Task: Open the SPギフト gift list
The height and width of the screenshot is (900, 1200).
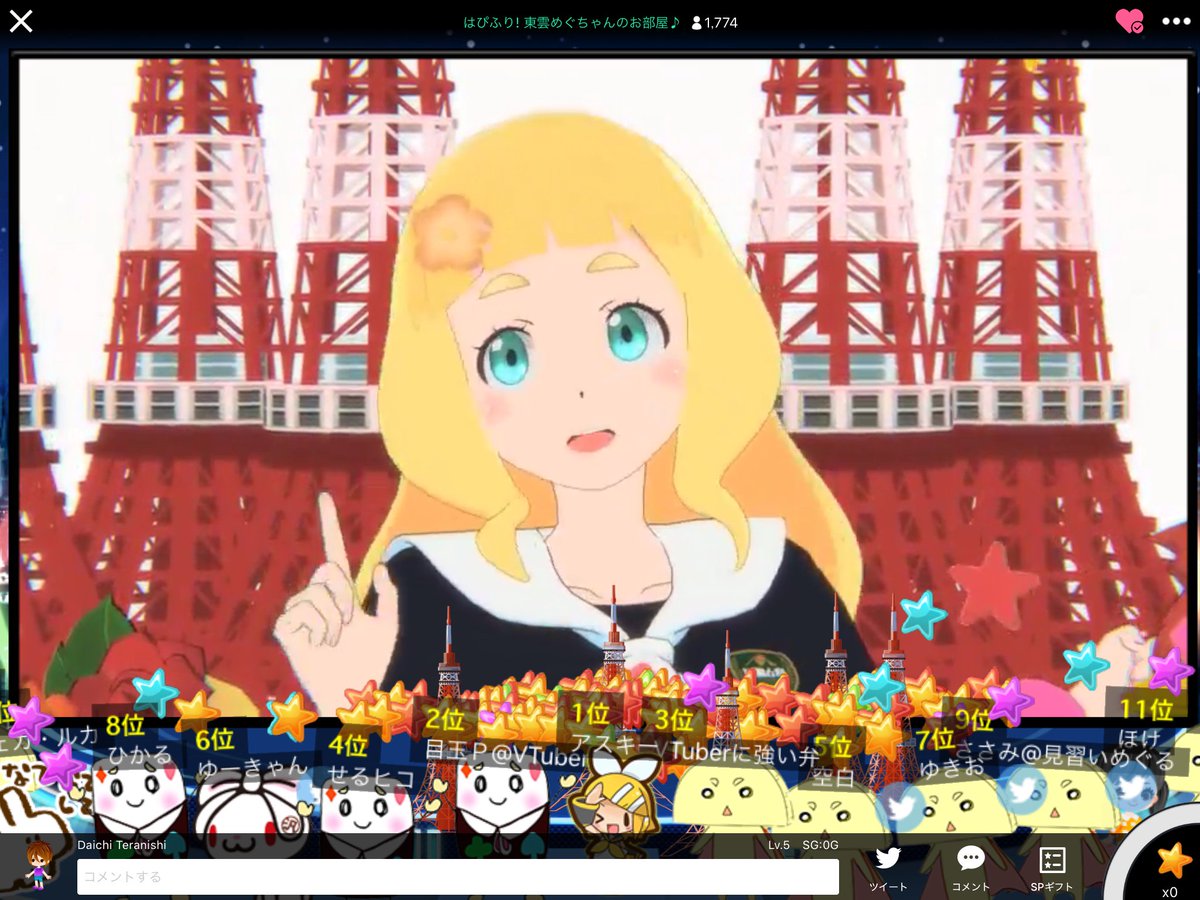Action: 1051,868
